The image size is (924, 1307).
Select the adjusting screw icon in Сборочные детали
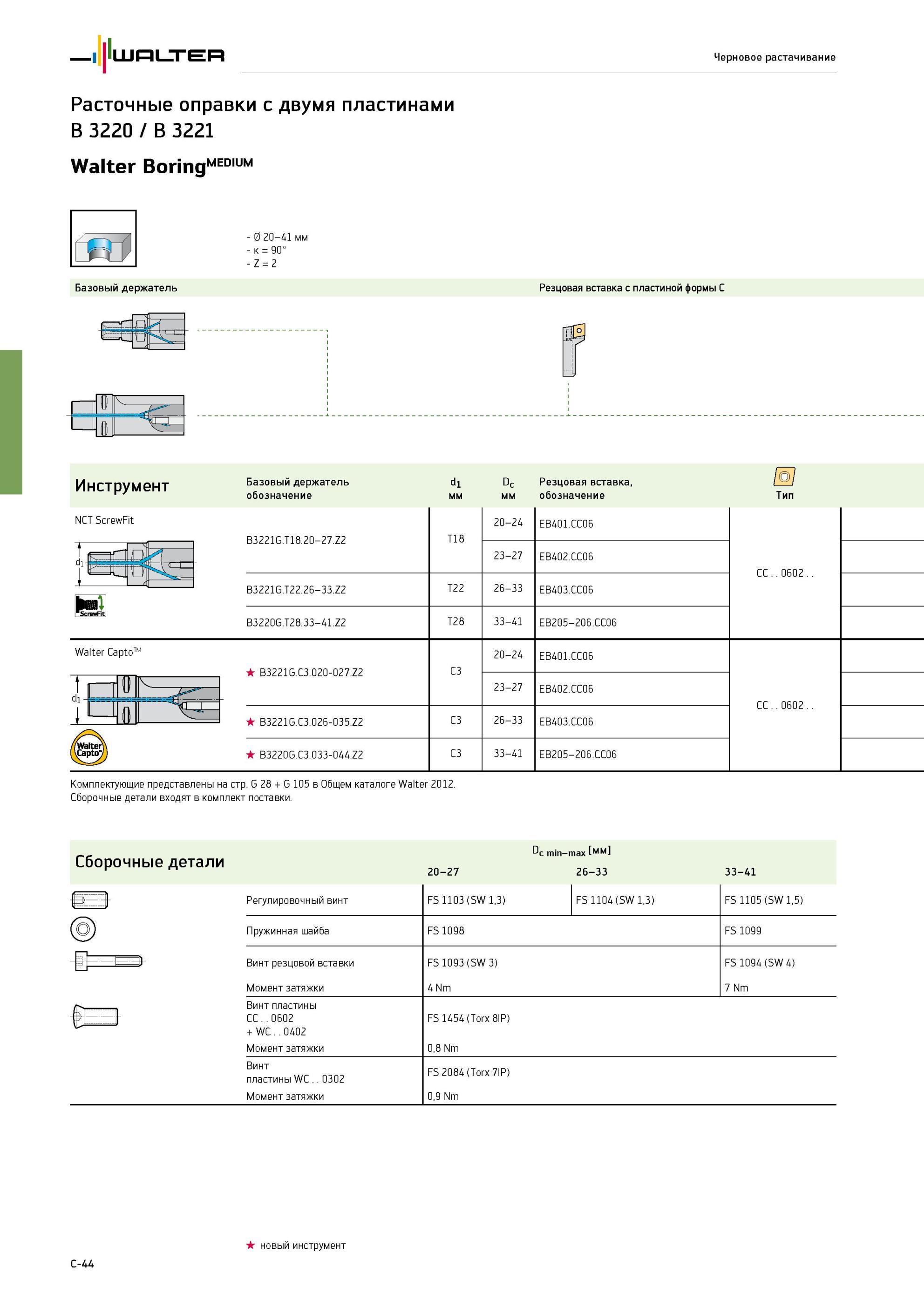[x=90, y=900]
